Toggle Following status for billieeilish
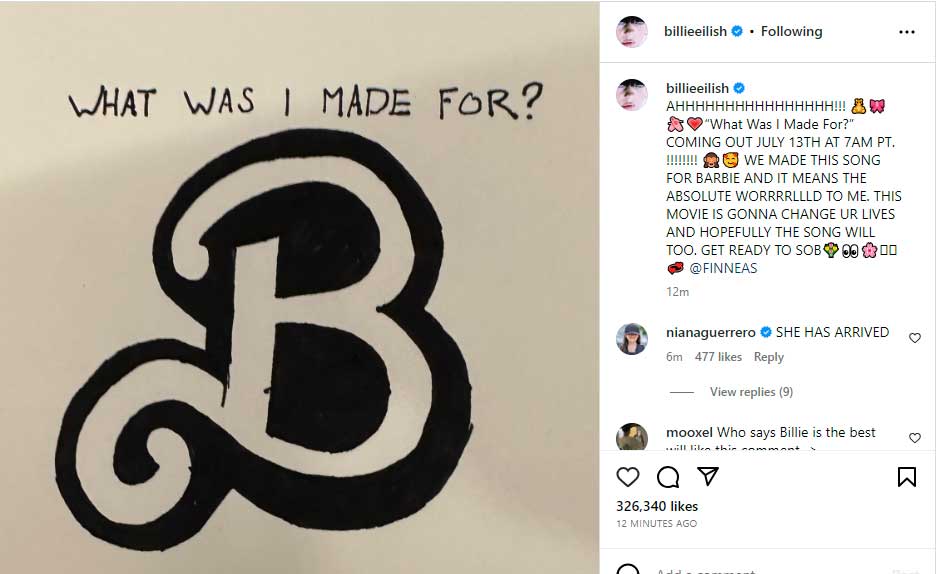The height and width of the screenshot is (574, 945). (791, 32)
